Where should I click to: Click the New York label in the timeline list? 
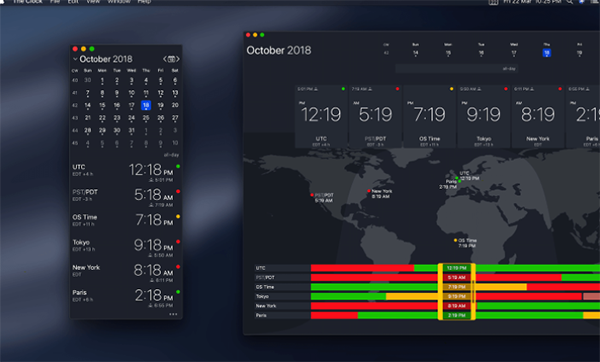pos(266,306)
